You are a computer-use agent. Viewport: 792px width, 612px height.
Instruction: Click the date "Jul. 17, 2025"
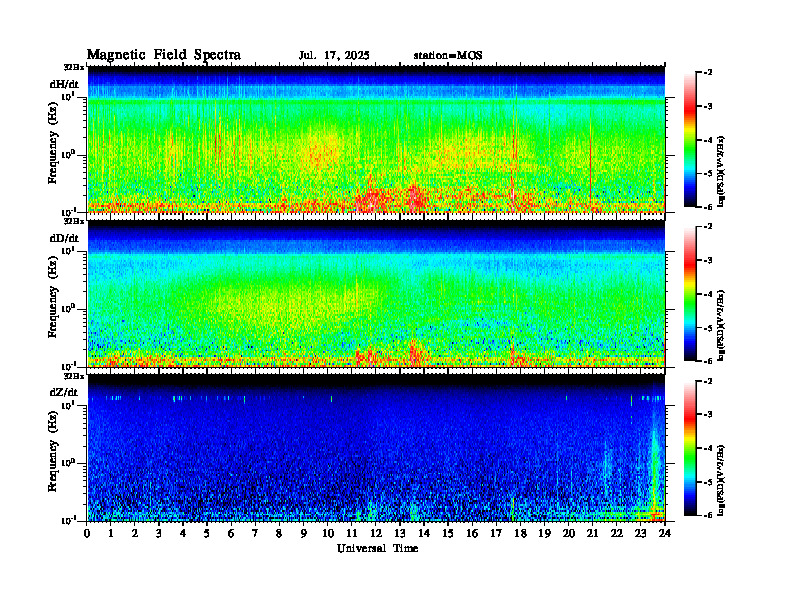334,56
